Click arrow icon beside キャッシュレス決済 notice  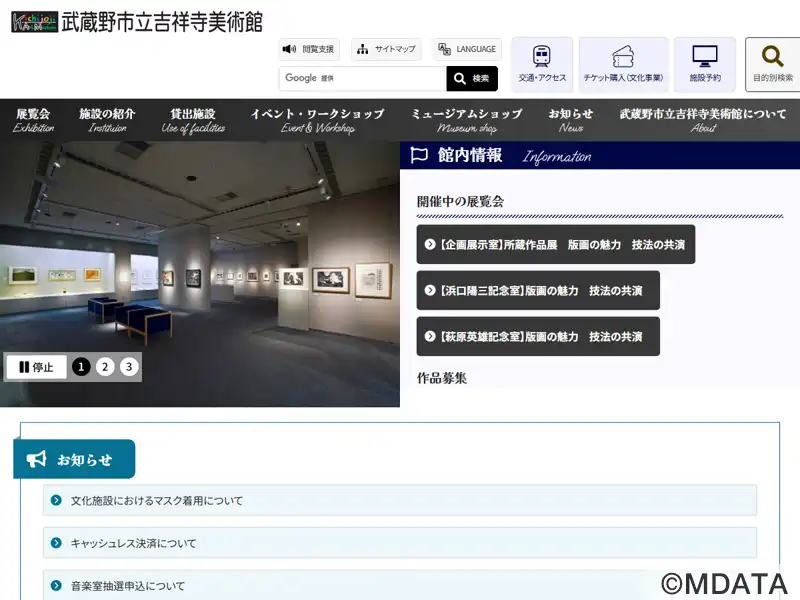pyautogui.click(x=56, y=543)
